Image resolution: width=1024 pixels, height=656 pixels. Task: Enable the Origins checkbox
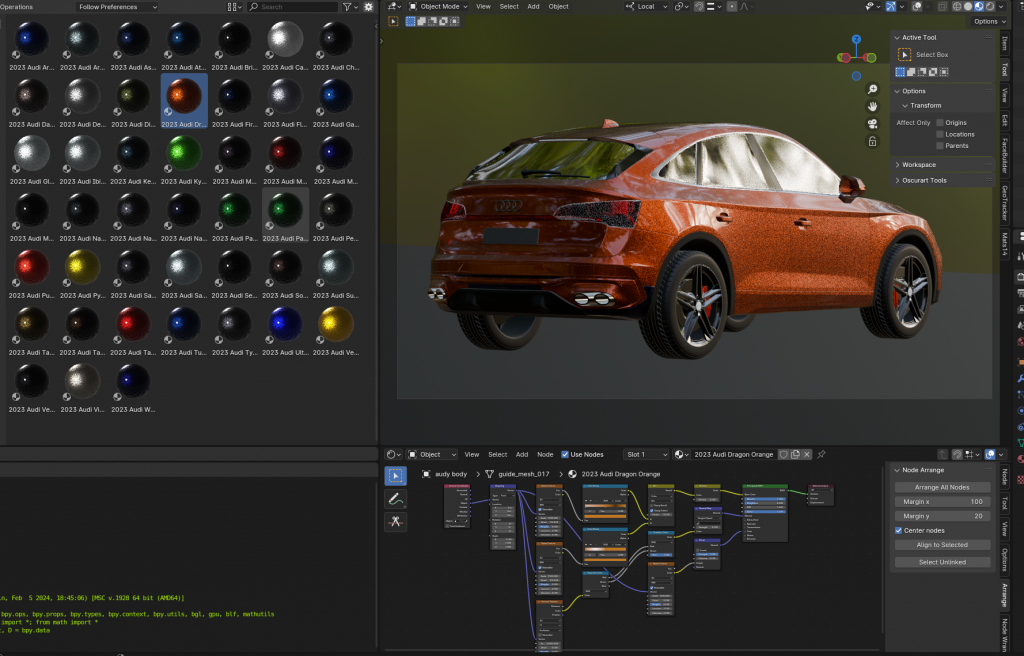coord(940,123)
